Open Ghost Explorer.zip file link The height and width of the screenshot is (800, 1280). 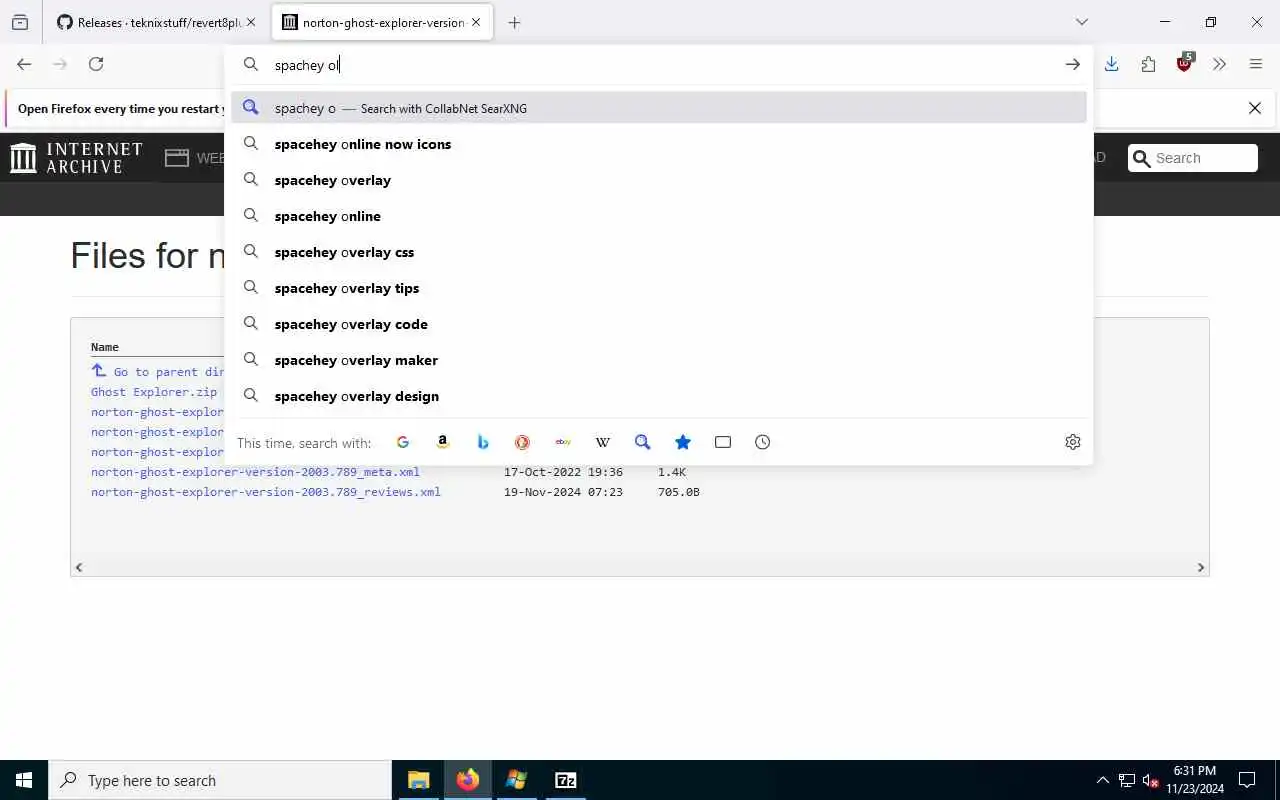pos(154,392)
